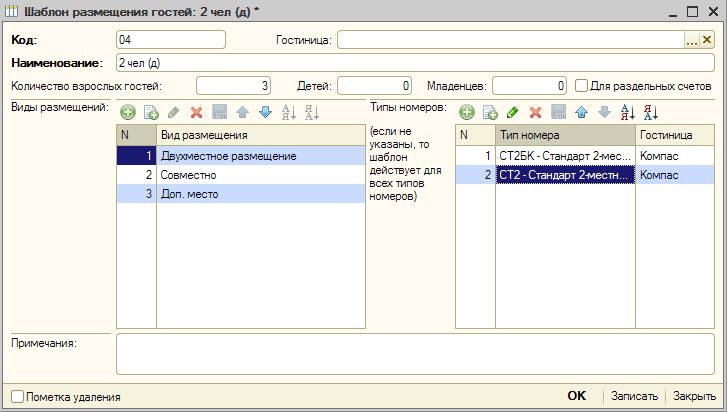Add a row to Виды размещений list
This screenshot has height=412, width=727.
click(x=128, y=112)
